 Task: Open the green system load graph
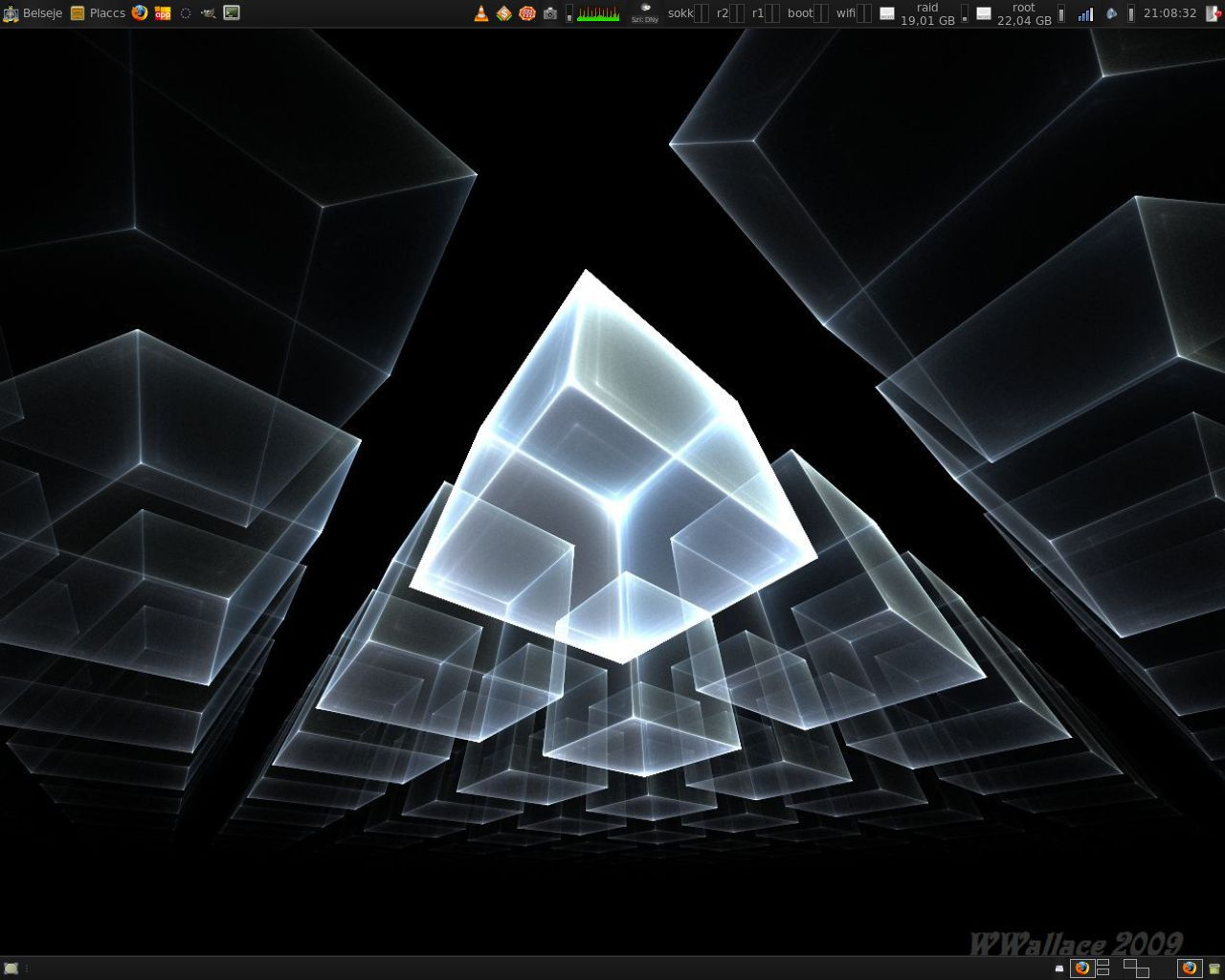coord(598,13)
